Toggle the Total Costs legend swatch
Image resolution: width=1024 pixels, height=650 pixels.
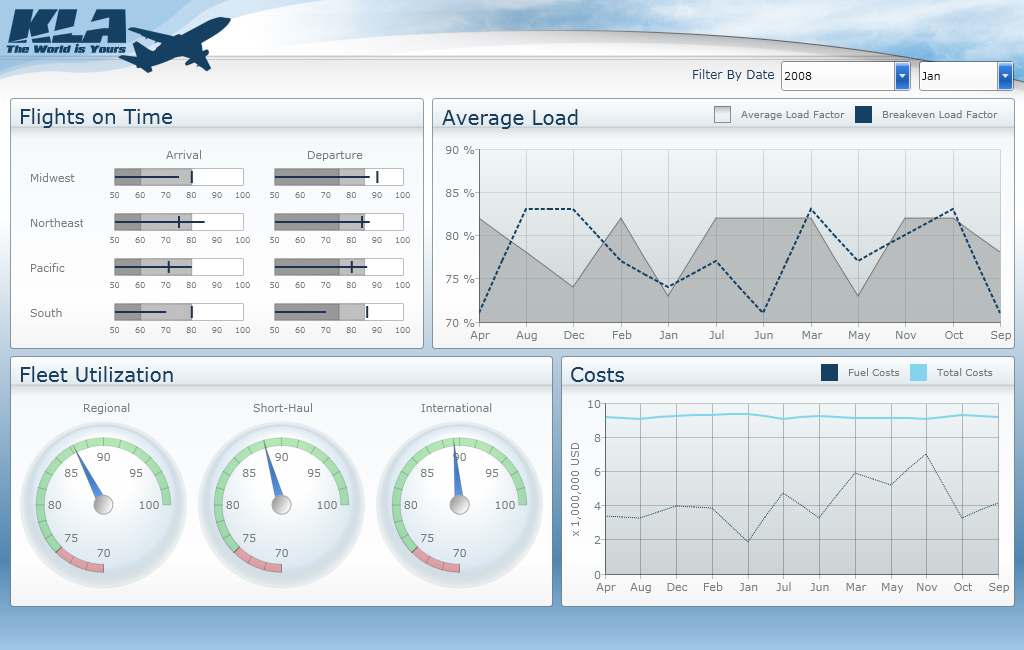pos(918,373)
